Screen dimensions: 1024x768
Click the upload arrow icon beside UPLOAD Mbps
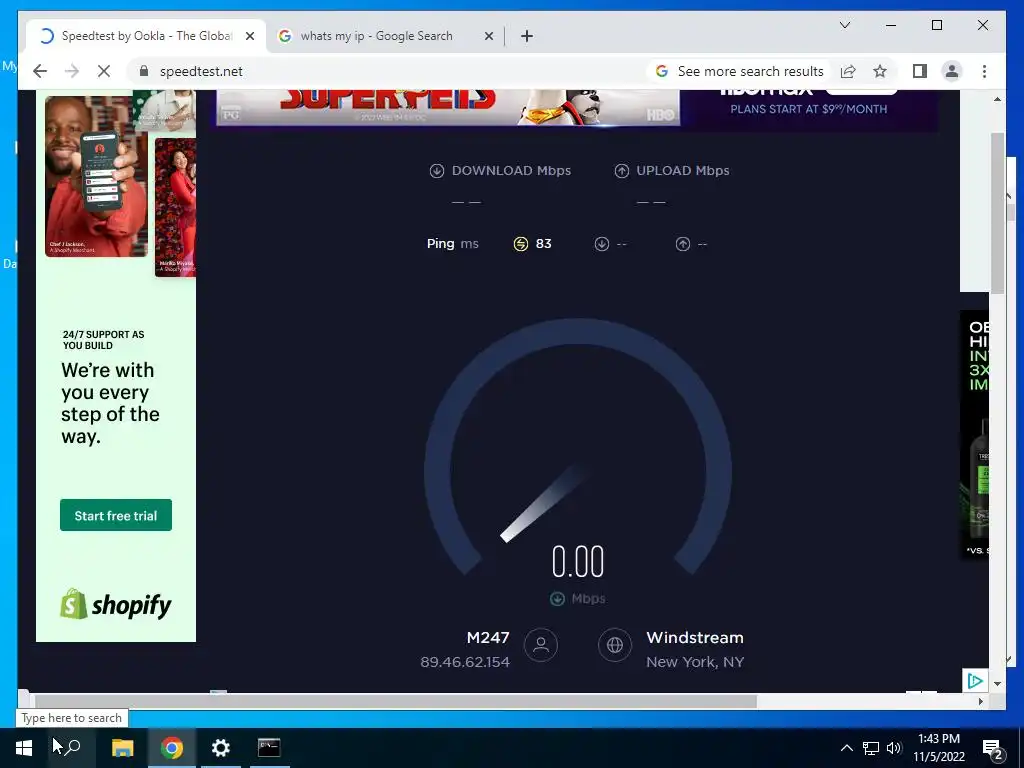click(622, 170)
